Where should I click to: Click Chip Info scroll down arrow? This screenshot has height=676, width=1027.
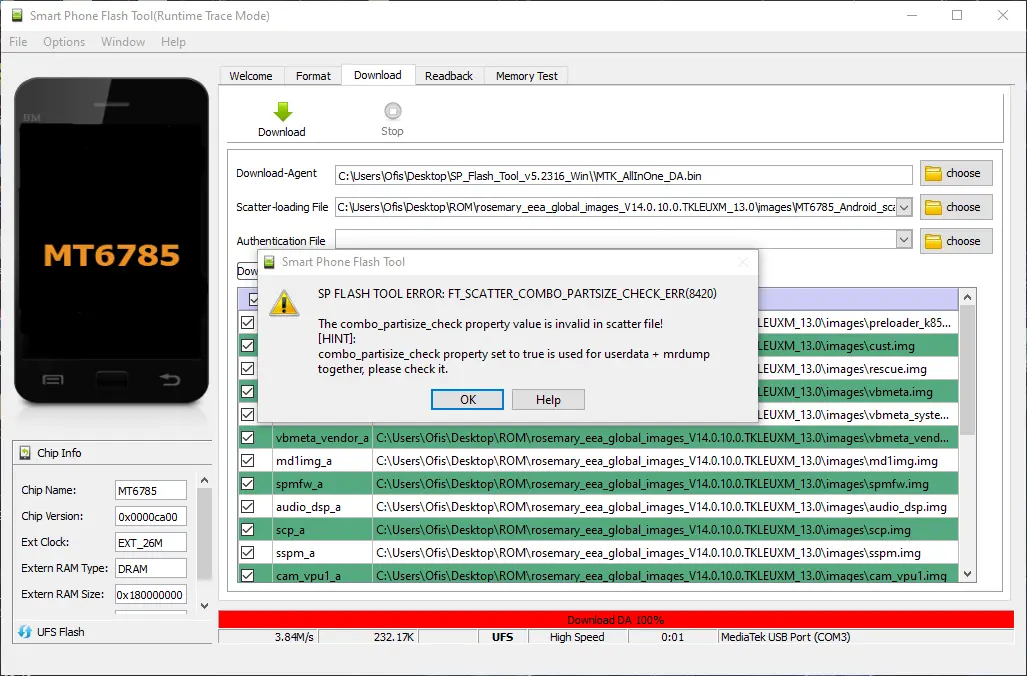pyautogui.click(x=204, y=606)
